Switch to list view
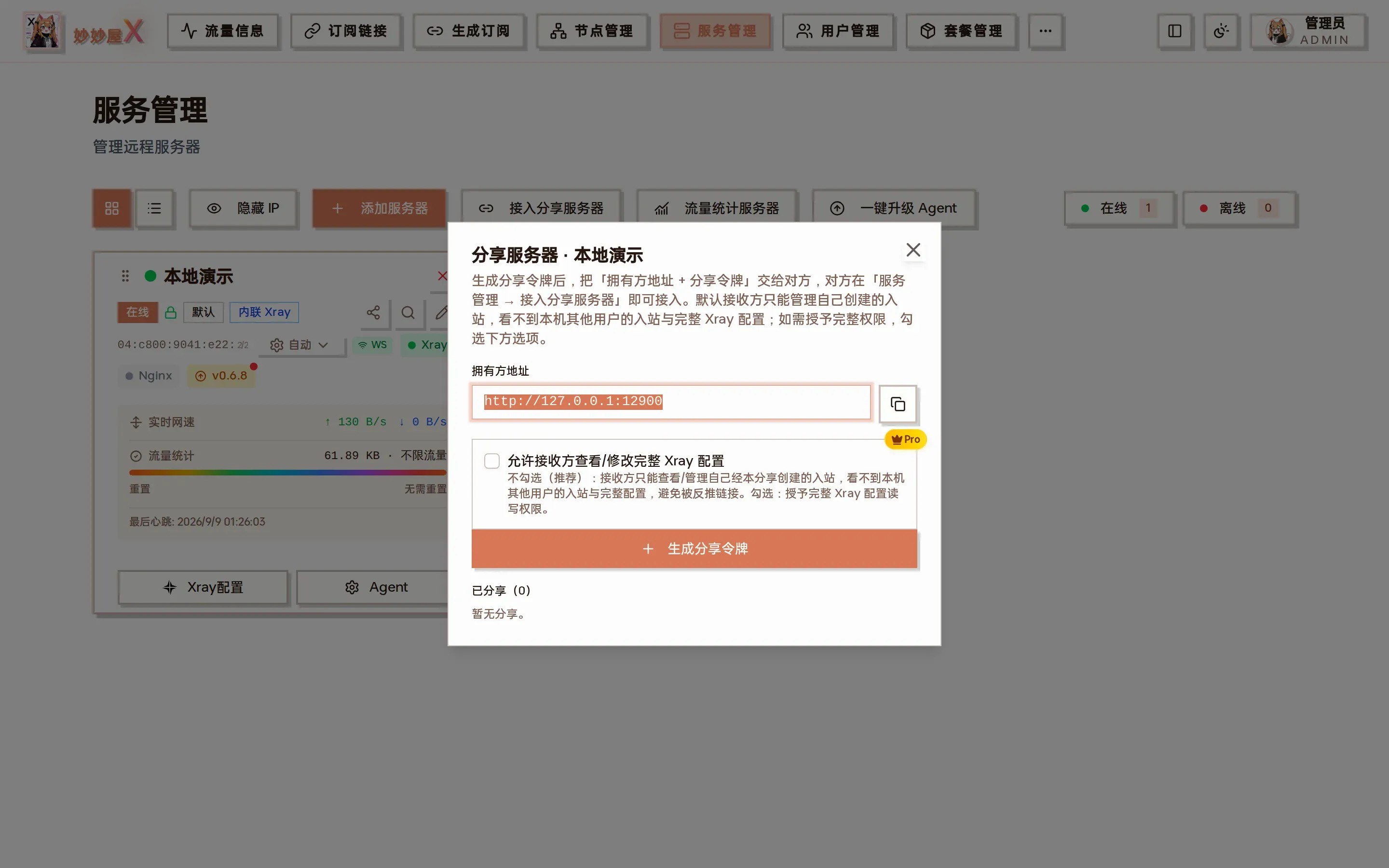The width and height of the screenshot is (1389, 868). tap(154, 208)
